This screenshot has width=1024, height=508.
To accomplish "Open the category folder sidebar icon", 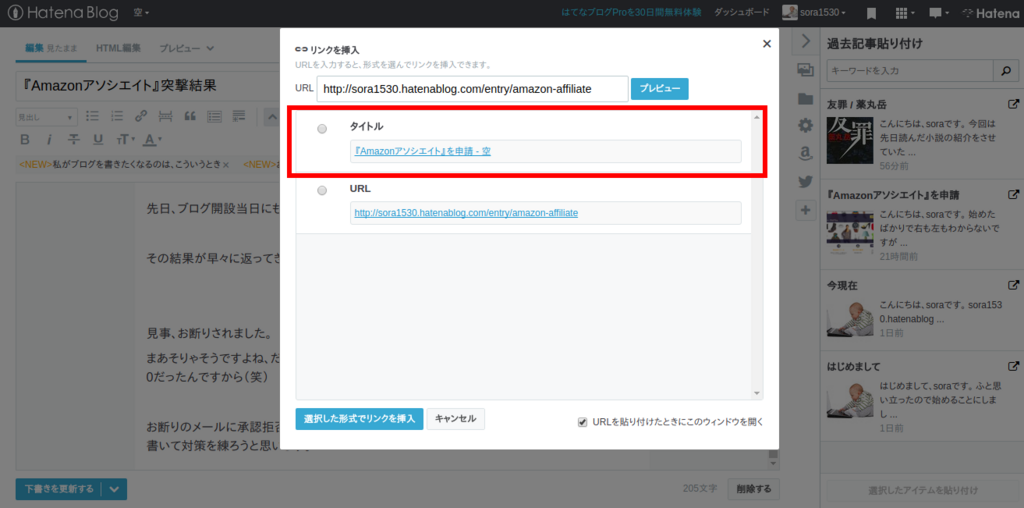I will [805, 98].
